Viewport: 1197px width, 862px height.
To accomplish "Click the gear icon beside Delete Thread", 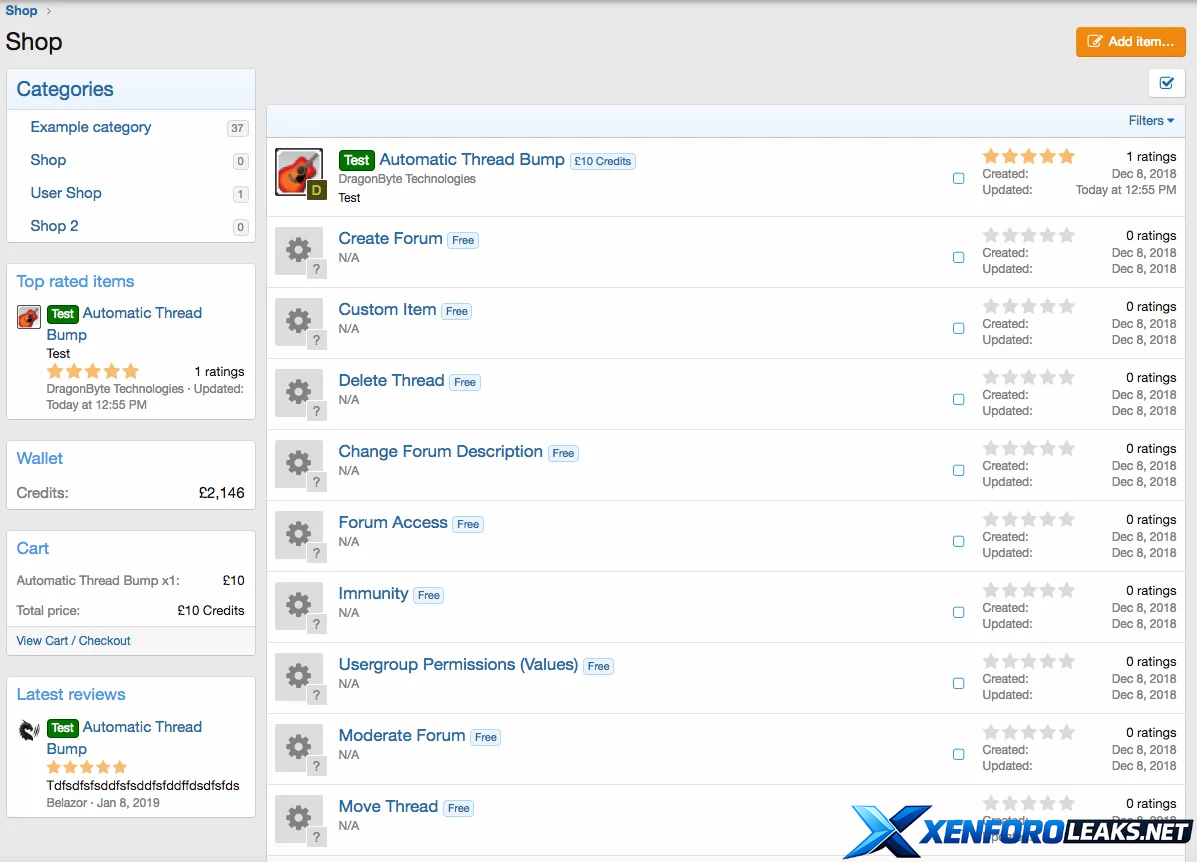I will 298,392.
